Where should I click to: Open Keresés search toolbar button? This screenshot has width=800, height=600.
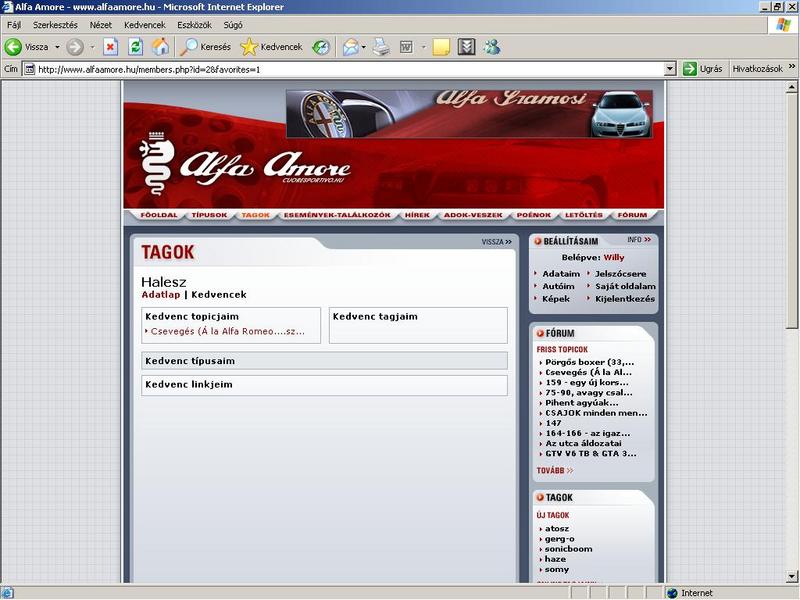click(x=206, y=47)
